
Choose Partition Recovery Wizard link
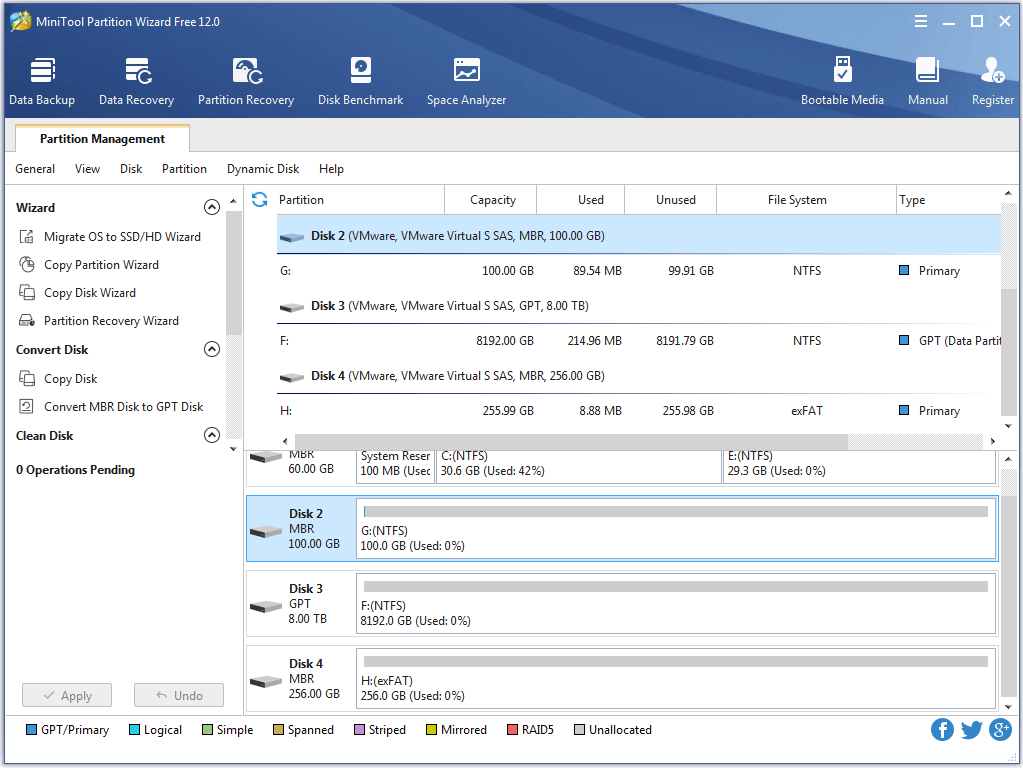112,321
